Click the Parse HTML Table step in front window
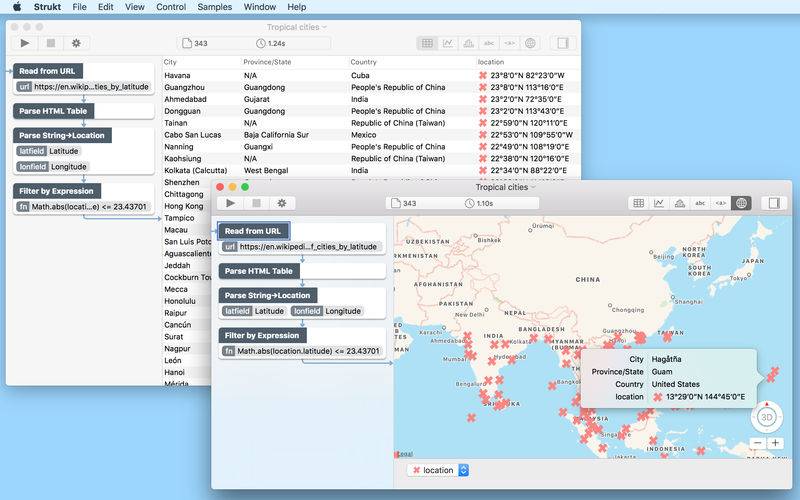Screen dimensions: 800x500 [x=259, y=271]
